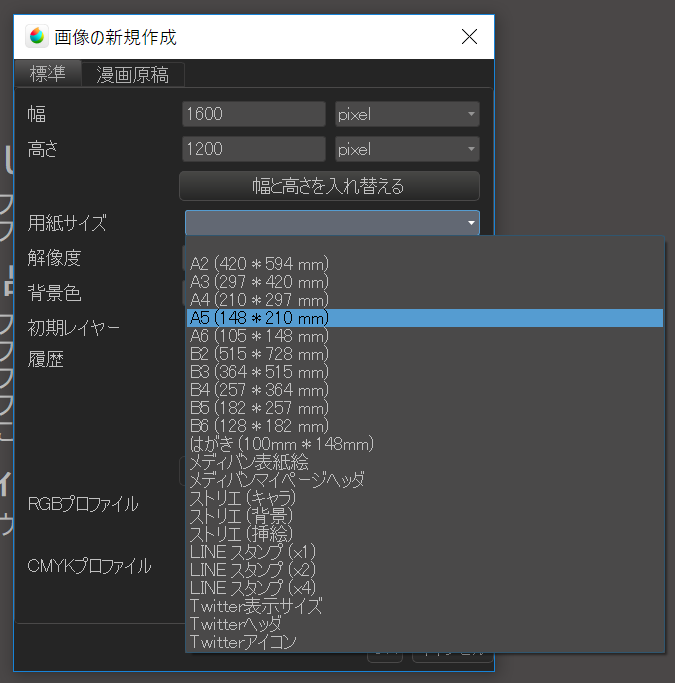Image resolution: width=675 pixels, height=683 pixels.
Task: Pick B6 (128 * 182 mm) option
Action: (x=425, y=426)
